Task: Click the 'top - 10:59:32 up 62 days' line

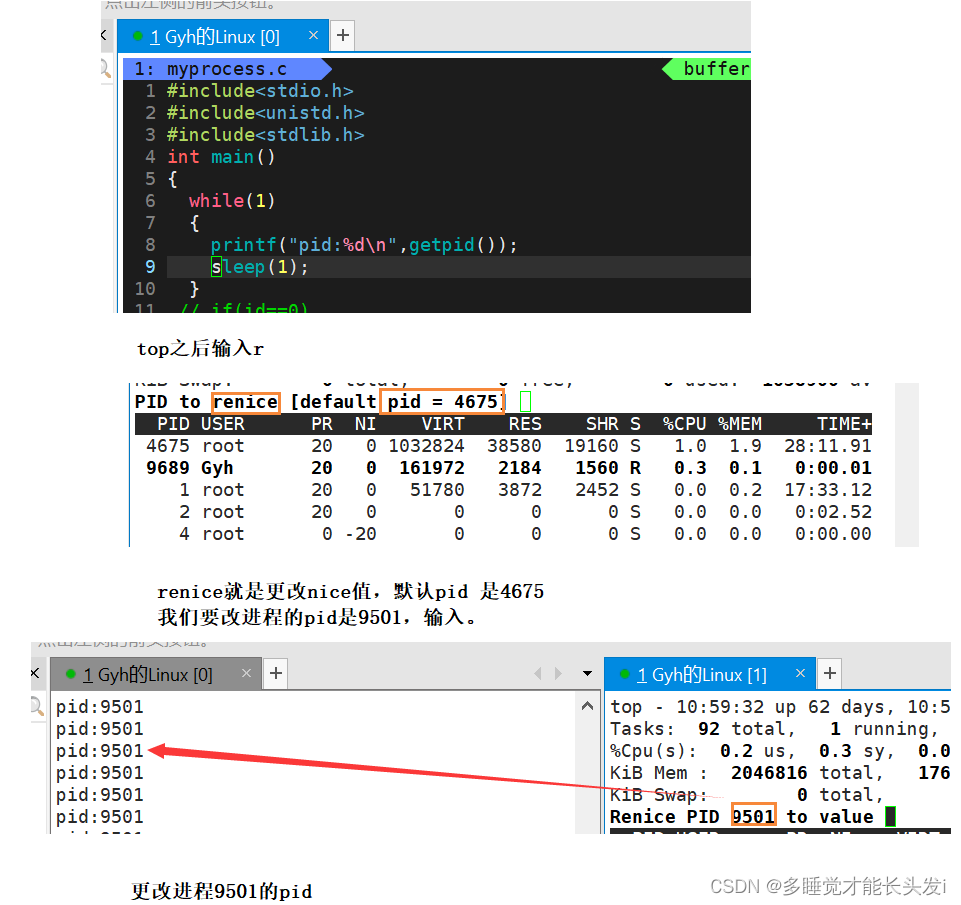Action: coord(780,707)
